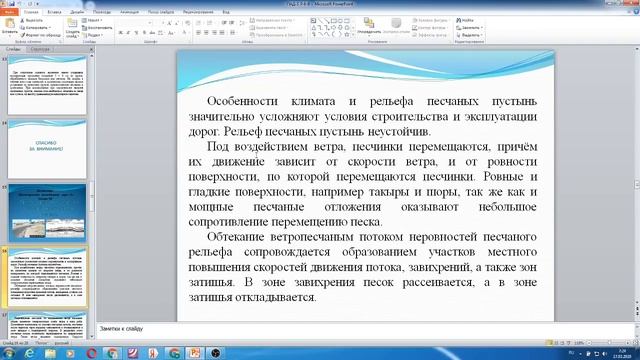640x360 pixels.
Task: Click the increase list level icon
Action: [x=231, y=23]
